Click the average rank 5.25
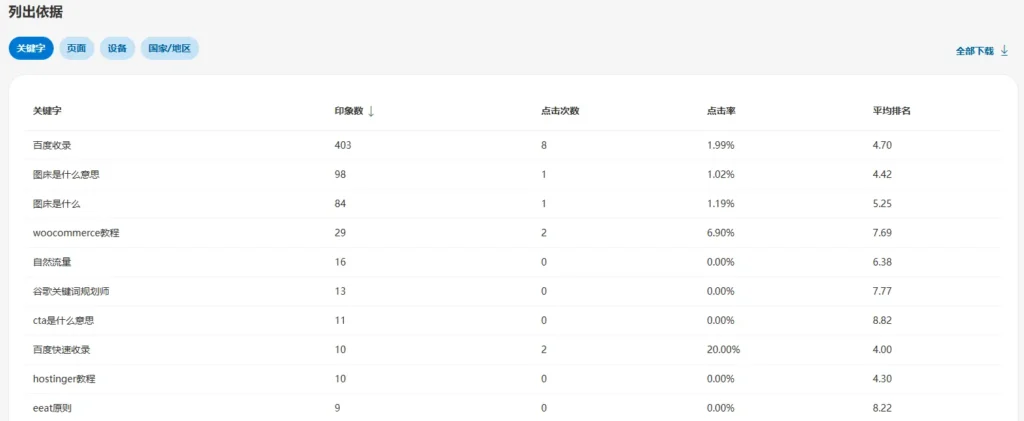This screenshot has width=1024, height=421. tap(882, 204)
